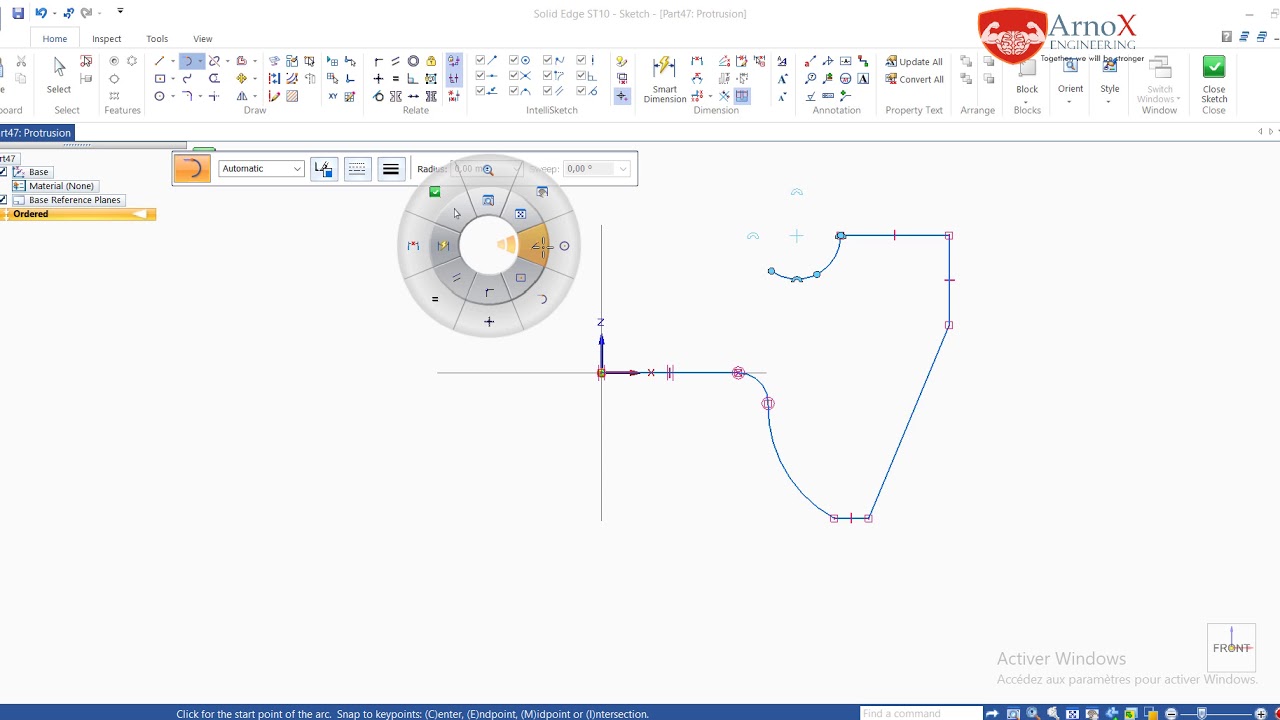Click the tangent arc button in command bar
This screenshot has width=1280, height=720.
click(192, 169)
